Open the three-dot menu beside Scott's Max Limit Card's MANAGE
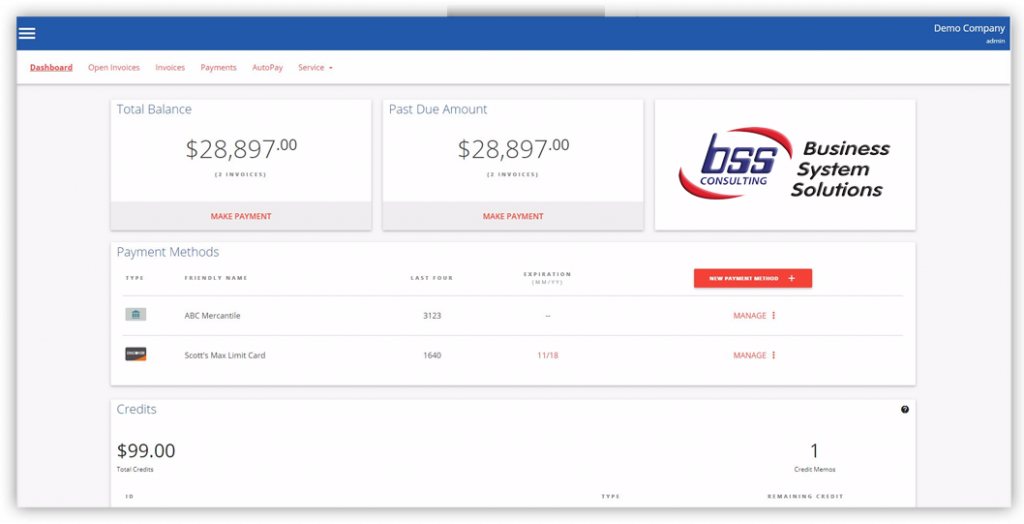This screenshot has height=524, width=1024. pos(773,355)
